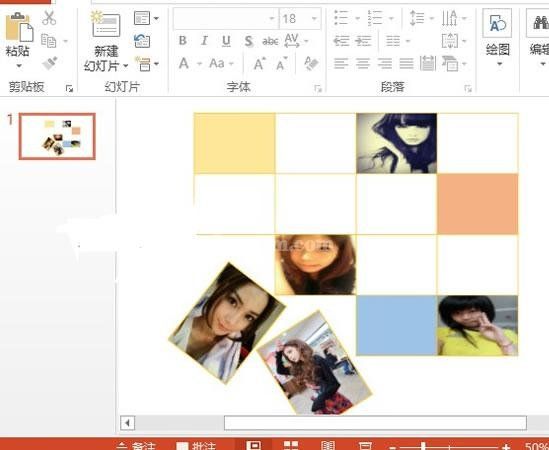Select the blue square in the grid
The image size is (549, 450).
397,325
